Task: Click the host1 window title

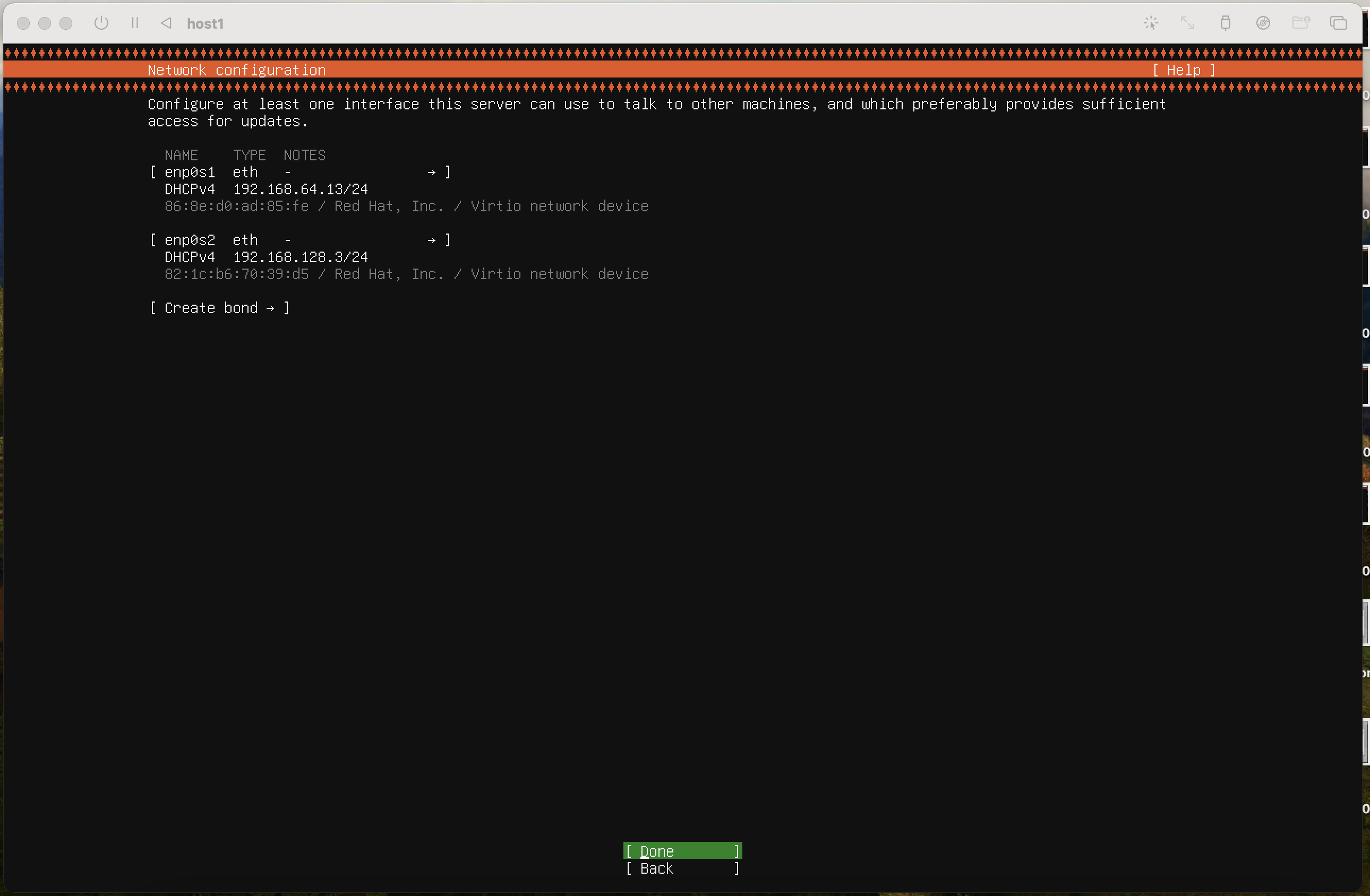Action: (205, 23)
